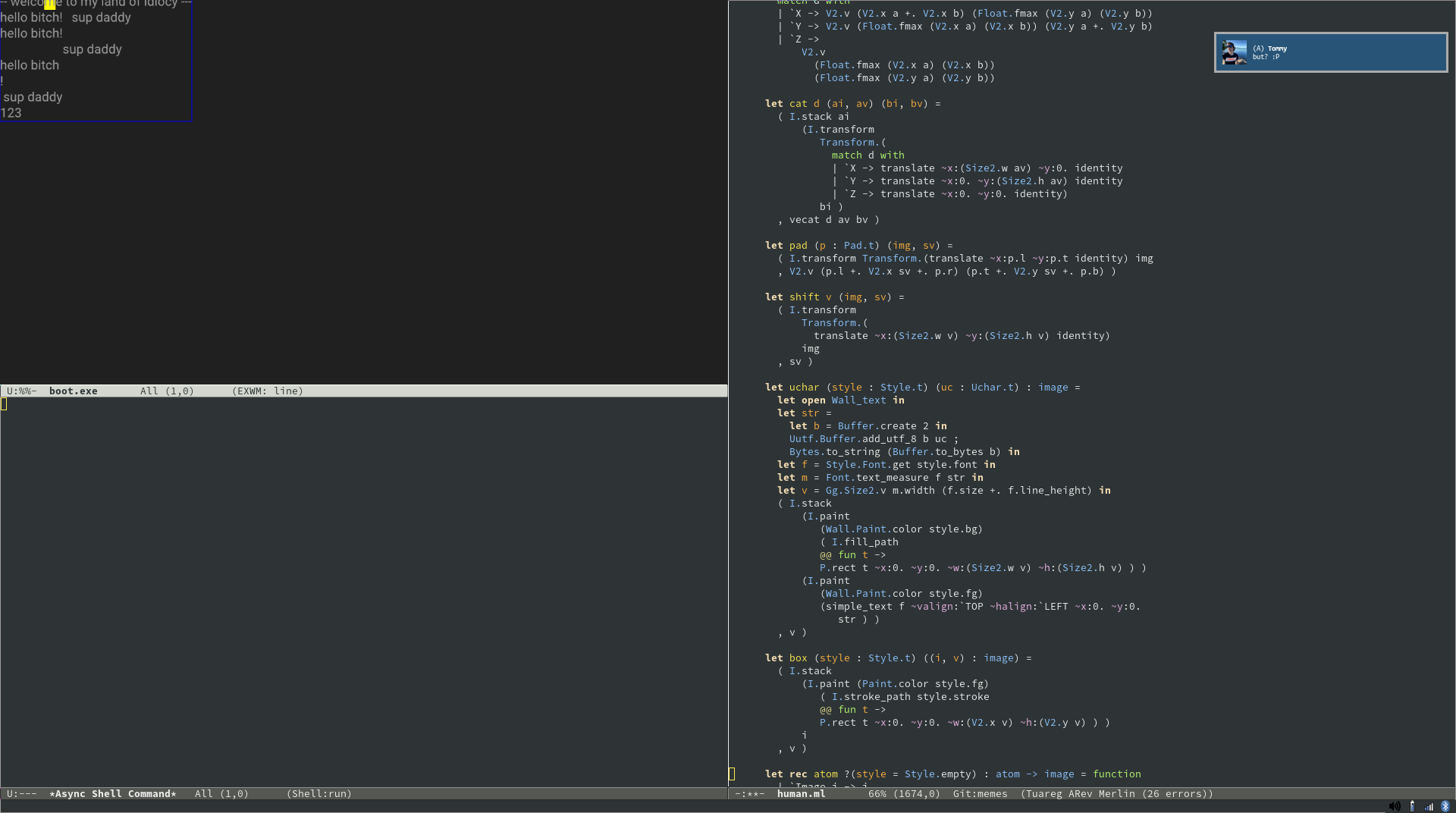Image resolution: width=1456 pixels, height=813 pixels.
Task: Toggle the ARev minor mode indicator
Action: tap(1081, 794)
